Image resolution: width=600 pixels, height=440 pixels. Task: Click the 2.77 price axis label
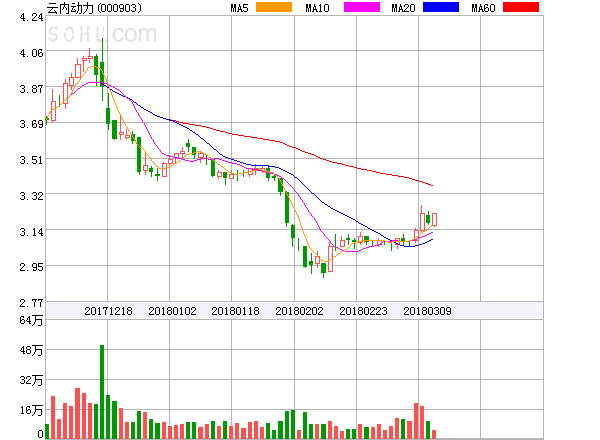click(31, 303)
